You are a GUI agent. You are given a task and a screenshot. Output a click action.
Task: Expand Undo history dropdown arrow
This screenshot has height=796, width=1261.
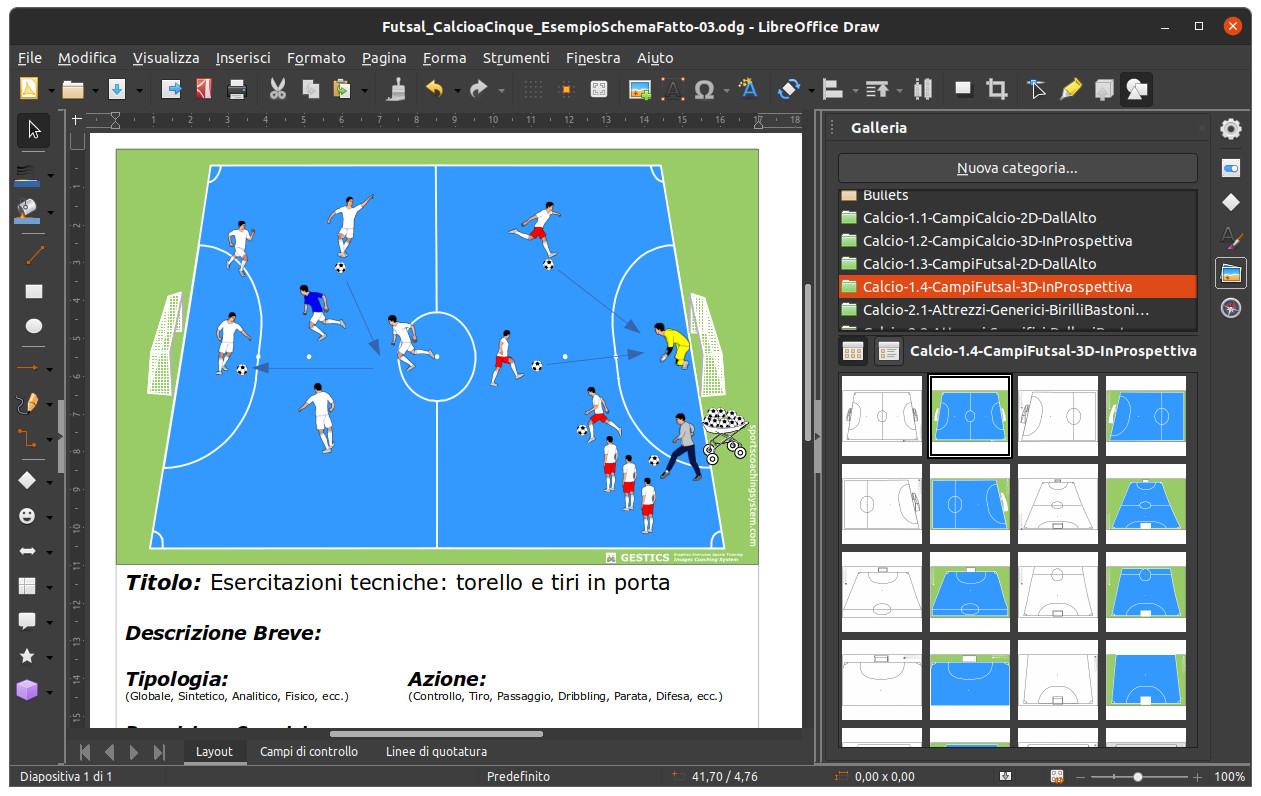(457, 90)
